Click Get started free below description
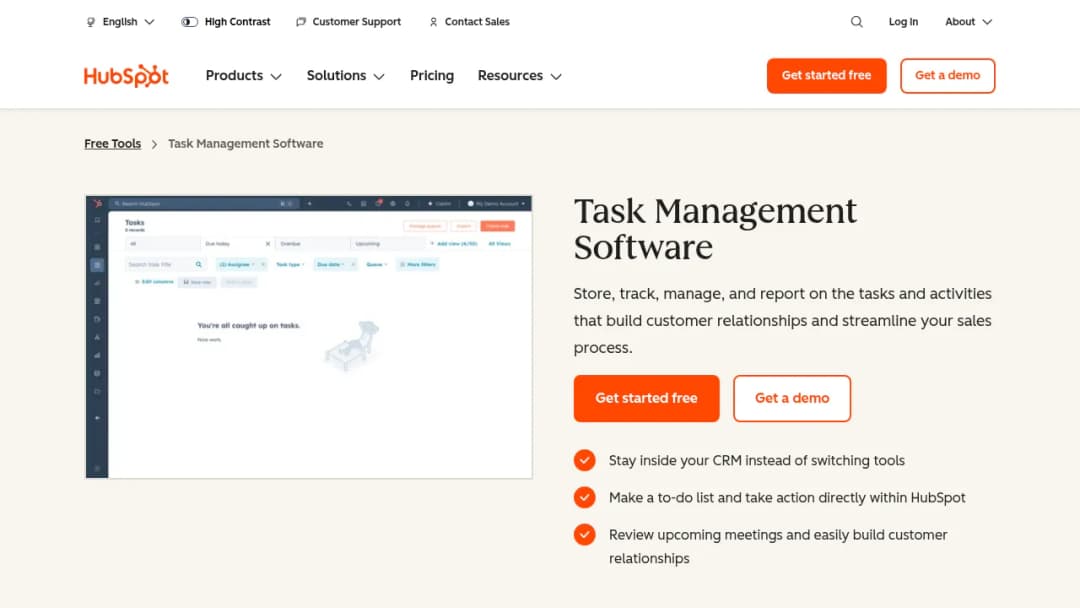This screenshot has height=608, width=1080. [x=646, y=398]
